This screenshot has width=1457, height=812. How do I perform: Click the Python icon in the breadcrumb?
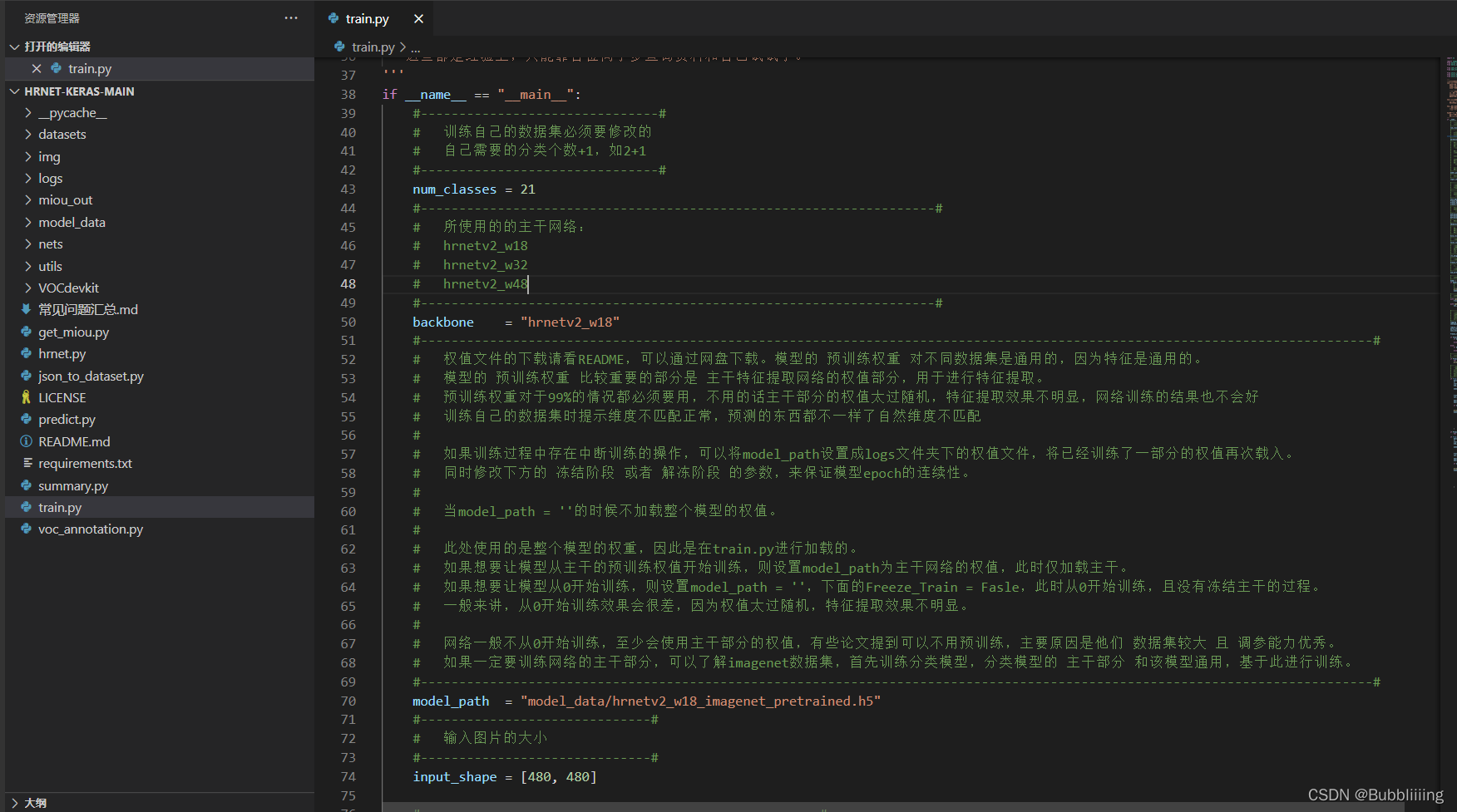[x=339, y=47]
